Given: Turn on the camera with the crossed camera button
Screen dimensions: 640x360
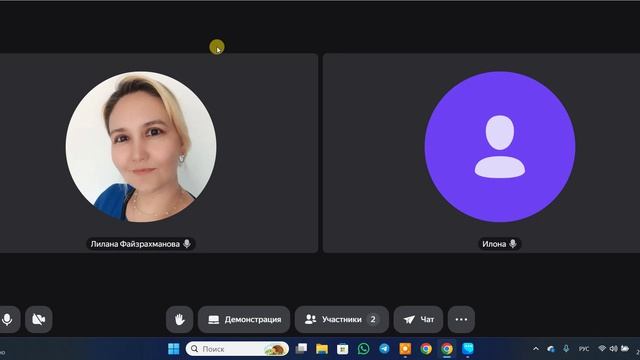Looking at the screenshot, I should 38,319.
